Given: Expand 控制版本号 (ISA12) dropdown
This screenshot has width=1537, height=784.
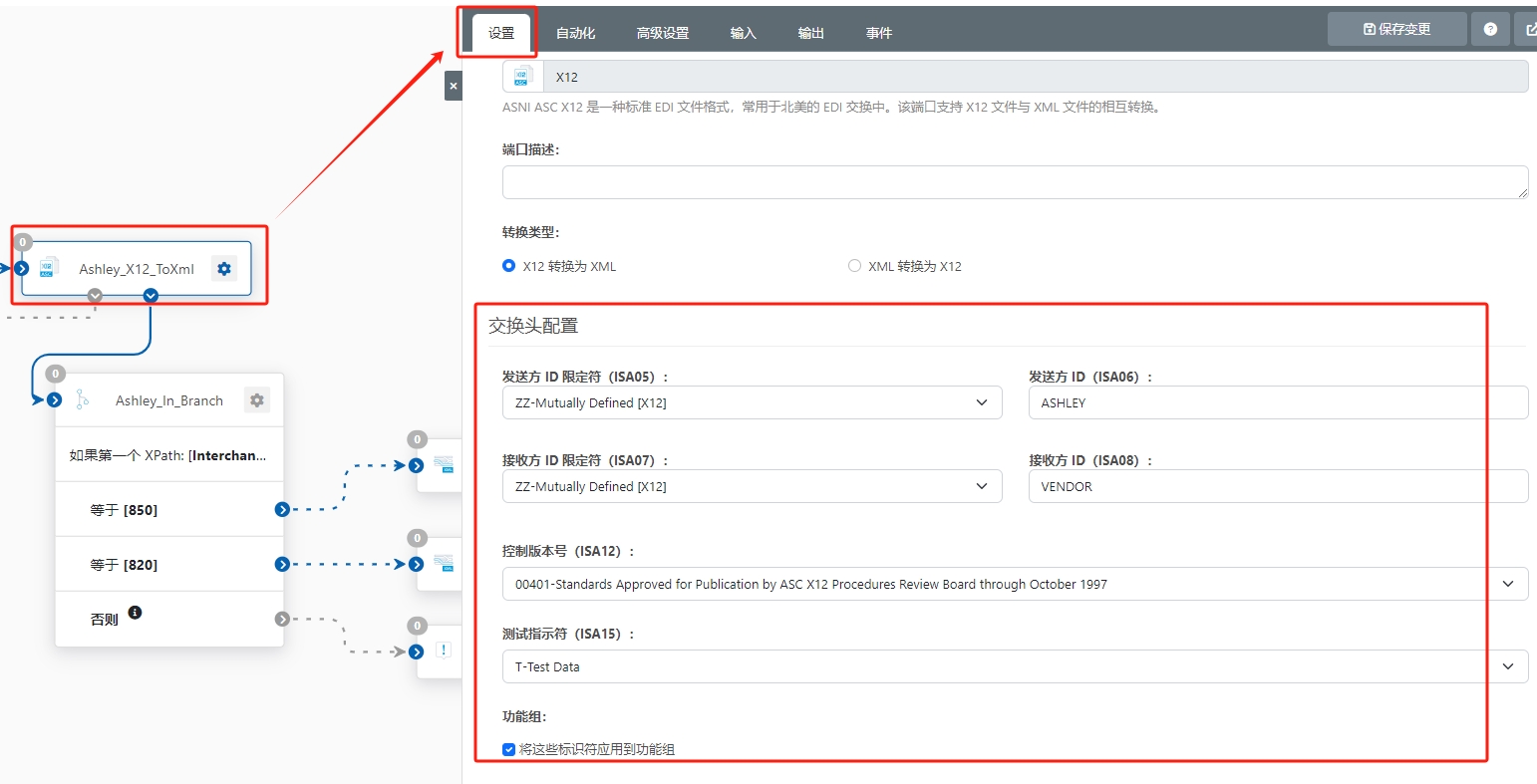Looking at the screenshot, I should [1015, 584].
